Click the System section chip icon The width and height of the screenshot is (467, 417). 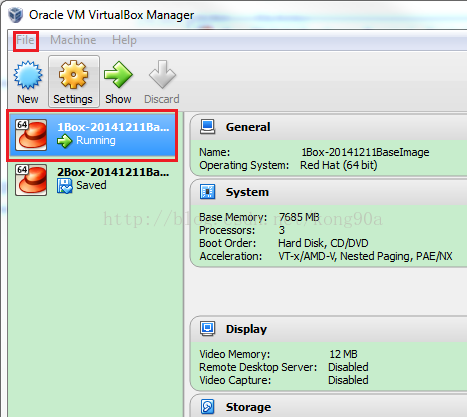click(208, 192)
